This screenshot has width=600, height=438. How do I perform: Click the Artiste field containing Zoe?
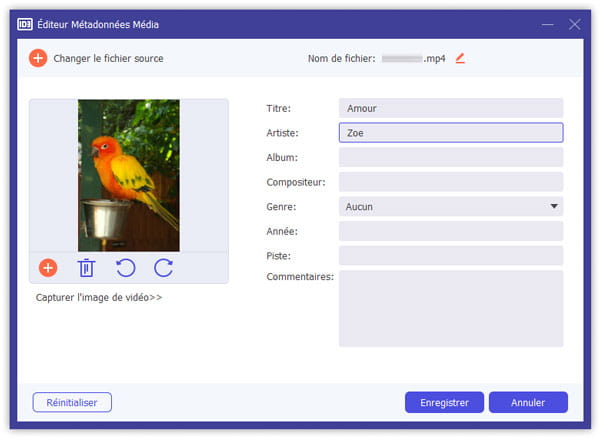tap(450, 132)
